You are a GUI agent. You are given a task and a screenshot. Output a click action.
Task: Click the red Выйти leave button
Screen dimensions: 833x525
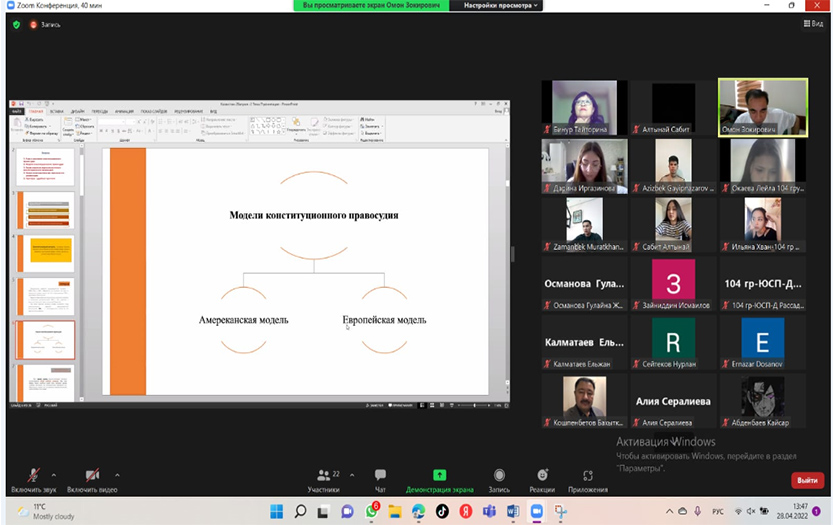coord(807,480)
